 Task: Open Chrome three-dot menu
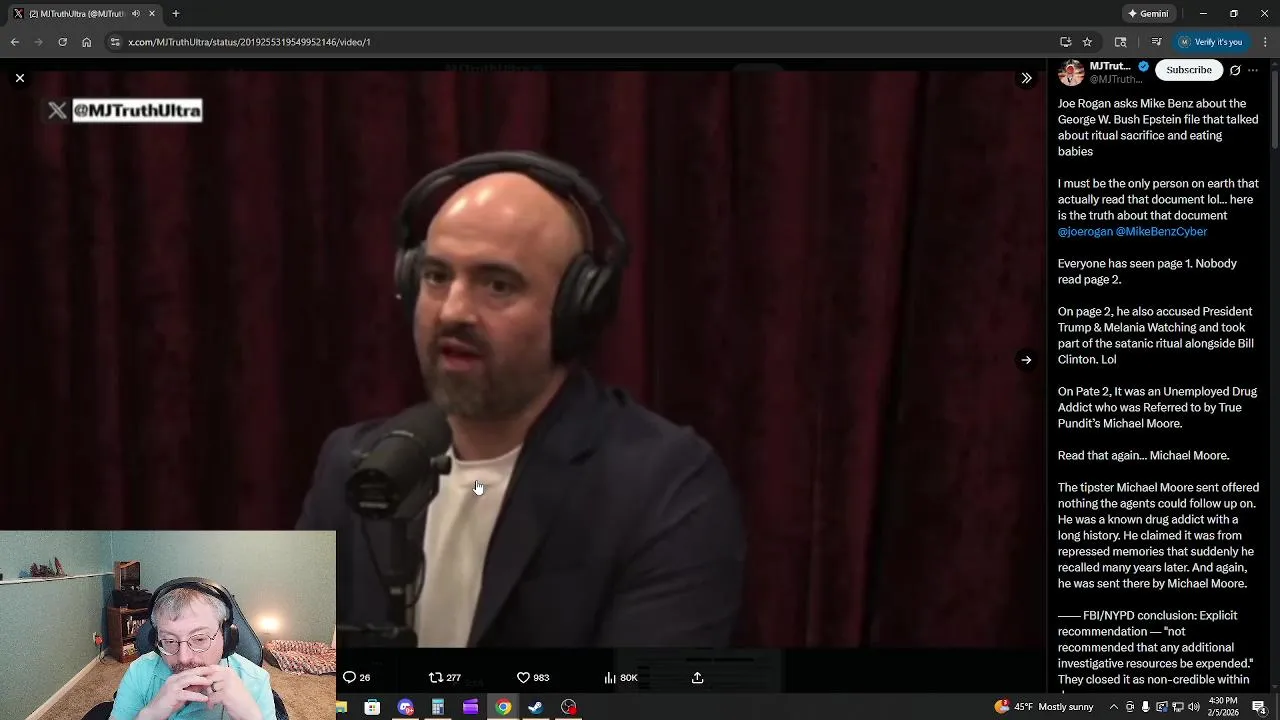[1266, 42]
